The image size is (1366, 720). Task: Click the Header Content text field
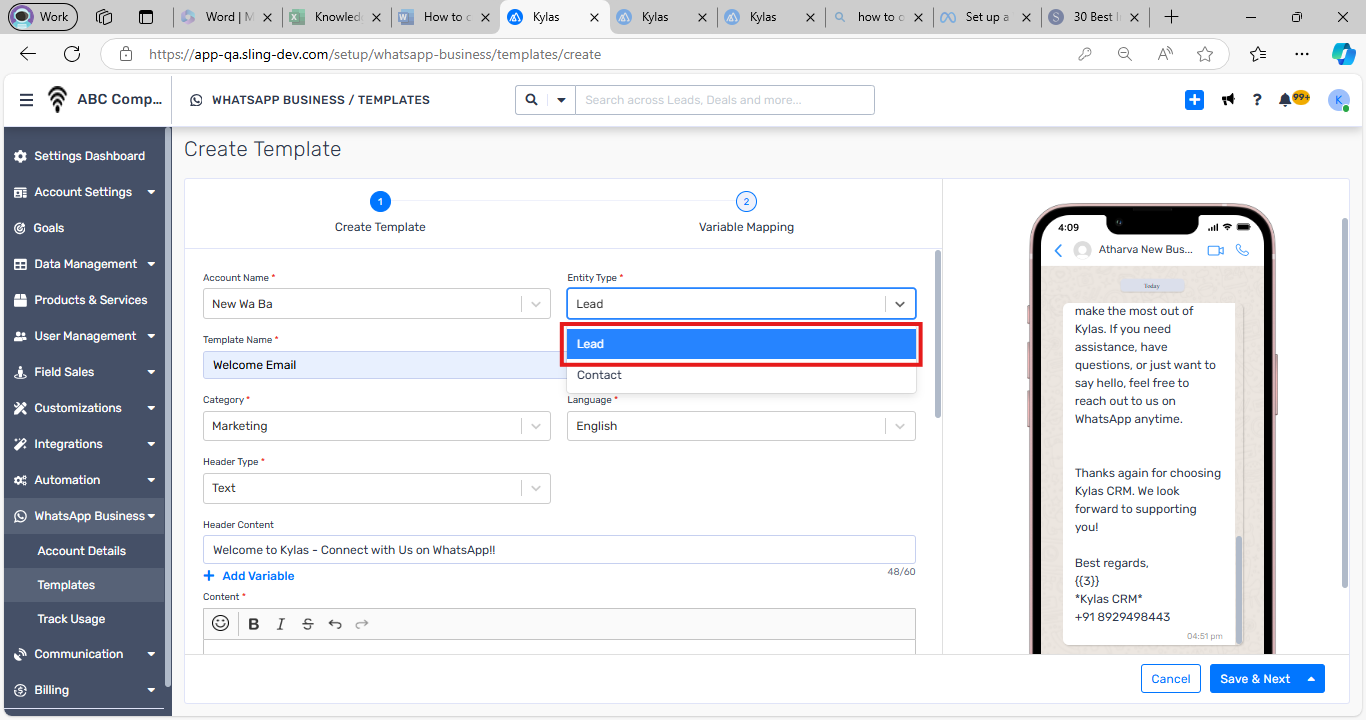pyautogui.click(x=559, y=550)
